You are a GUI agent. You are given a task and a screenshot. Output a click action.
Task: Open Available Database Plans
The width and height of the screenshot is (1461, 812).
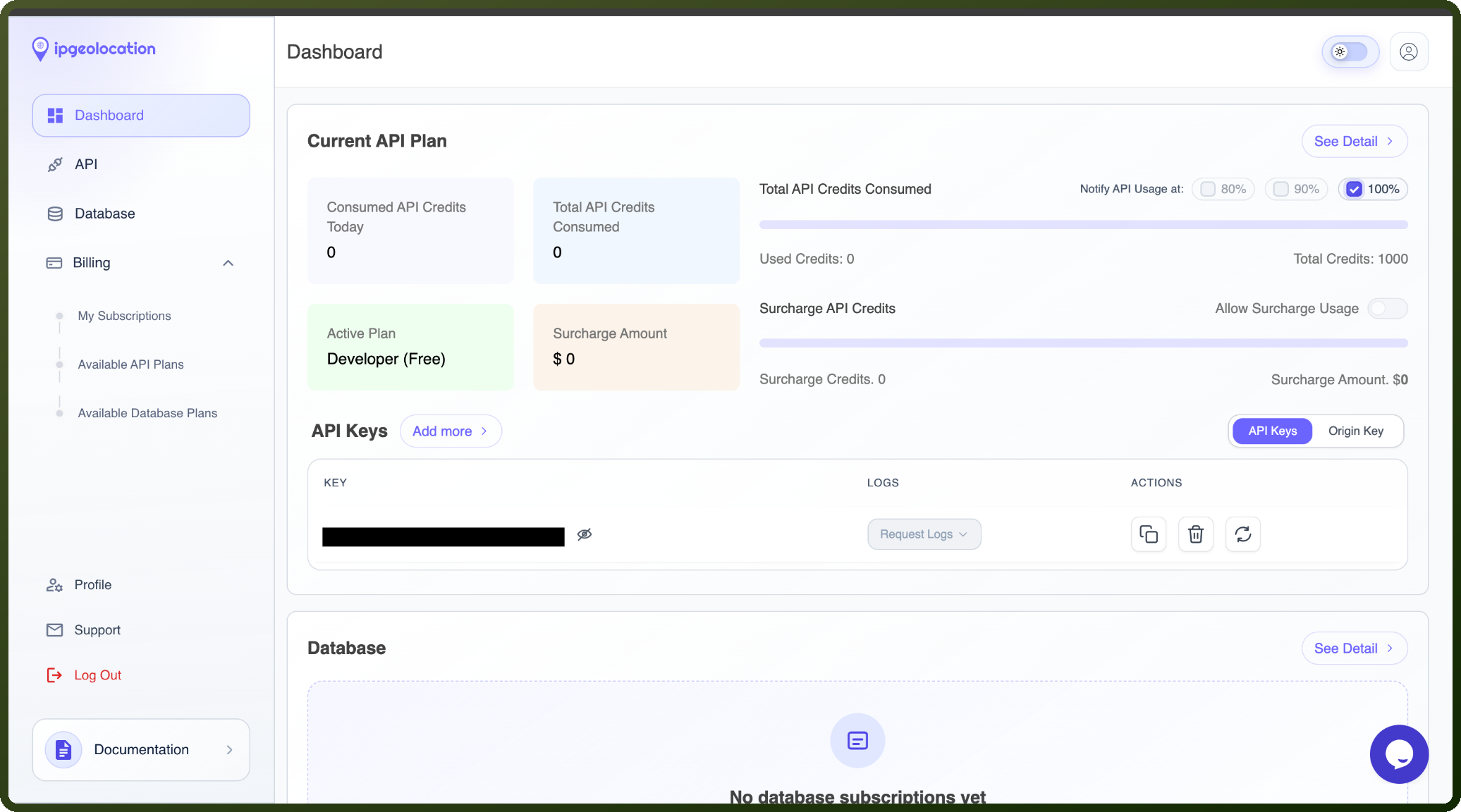(x=147, y=413)
